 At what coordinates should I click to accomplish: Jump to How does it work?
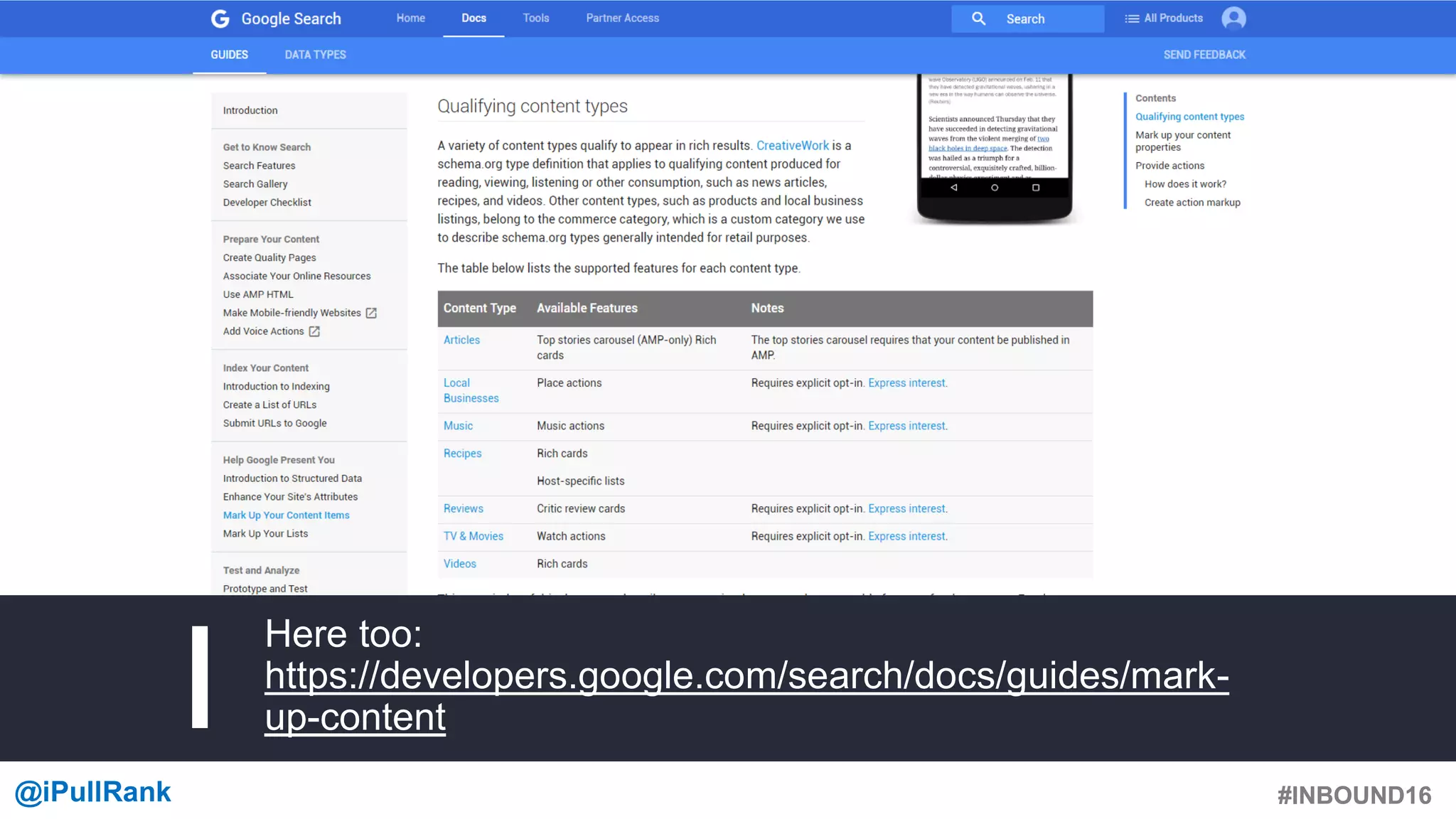pyautogui.click(x=1185, y=184)
